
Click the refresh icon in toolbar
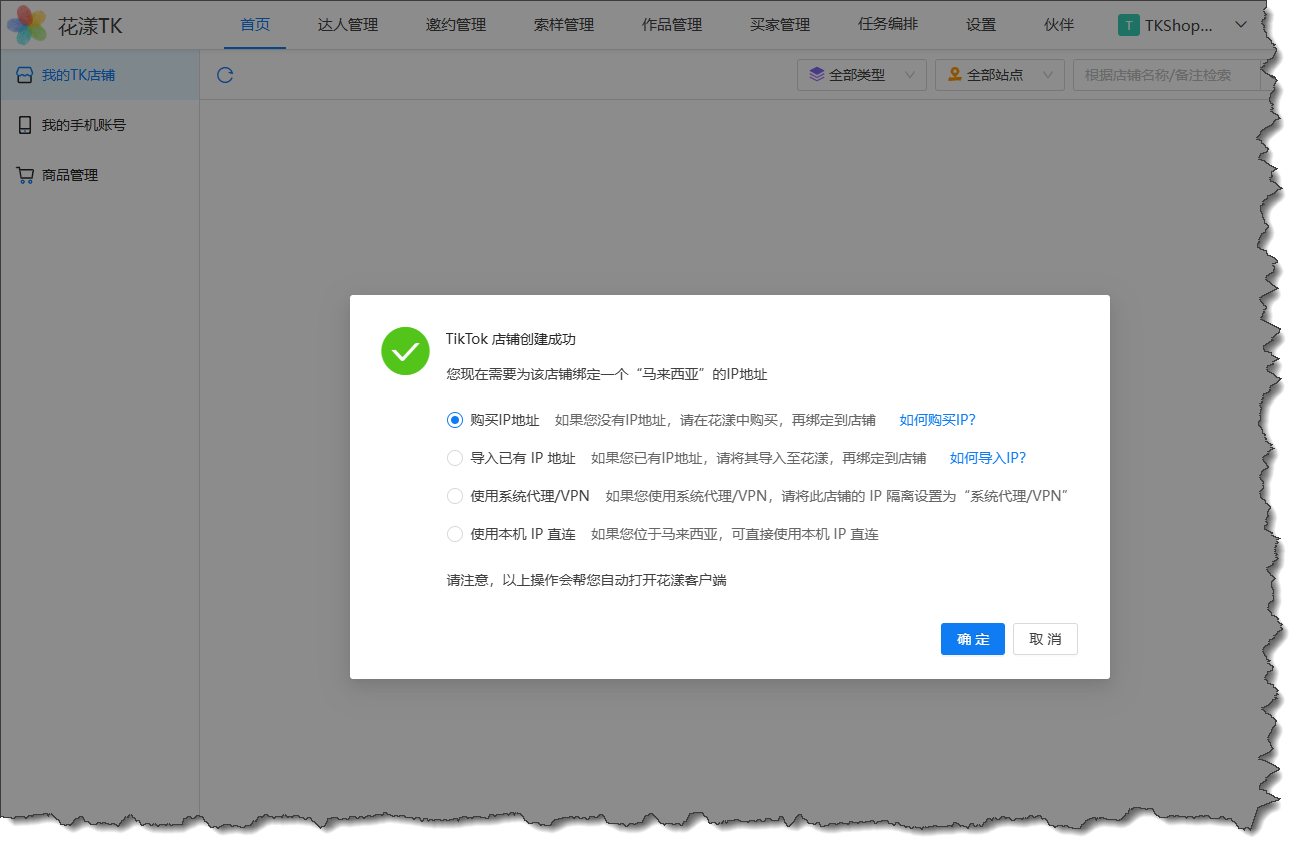click(x=225, y=75)
